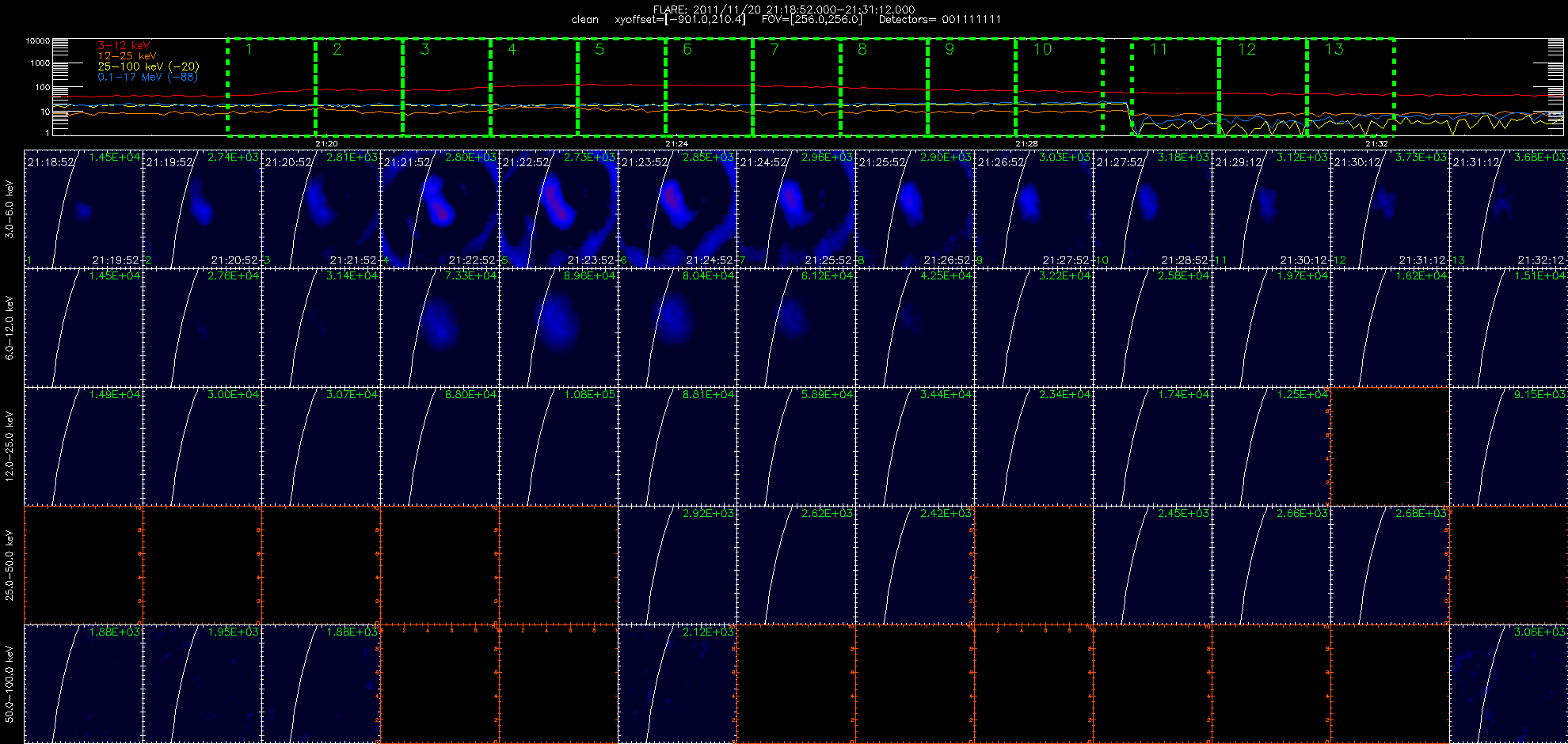Click the 21:24 tick label on time axis
Viewport: 1568px width, 744px height.
pos(676,144)
